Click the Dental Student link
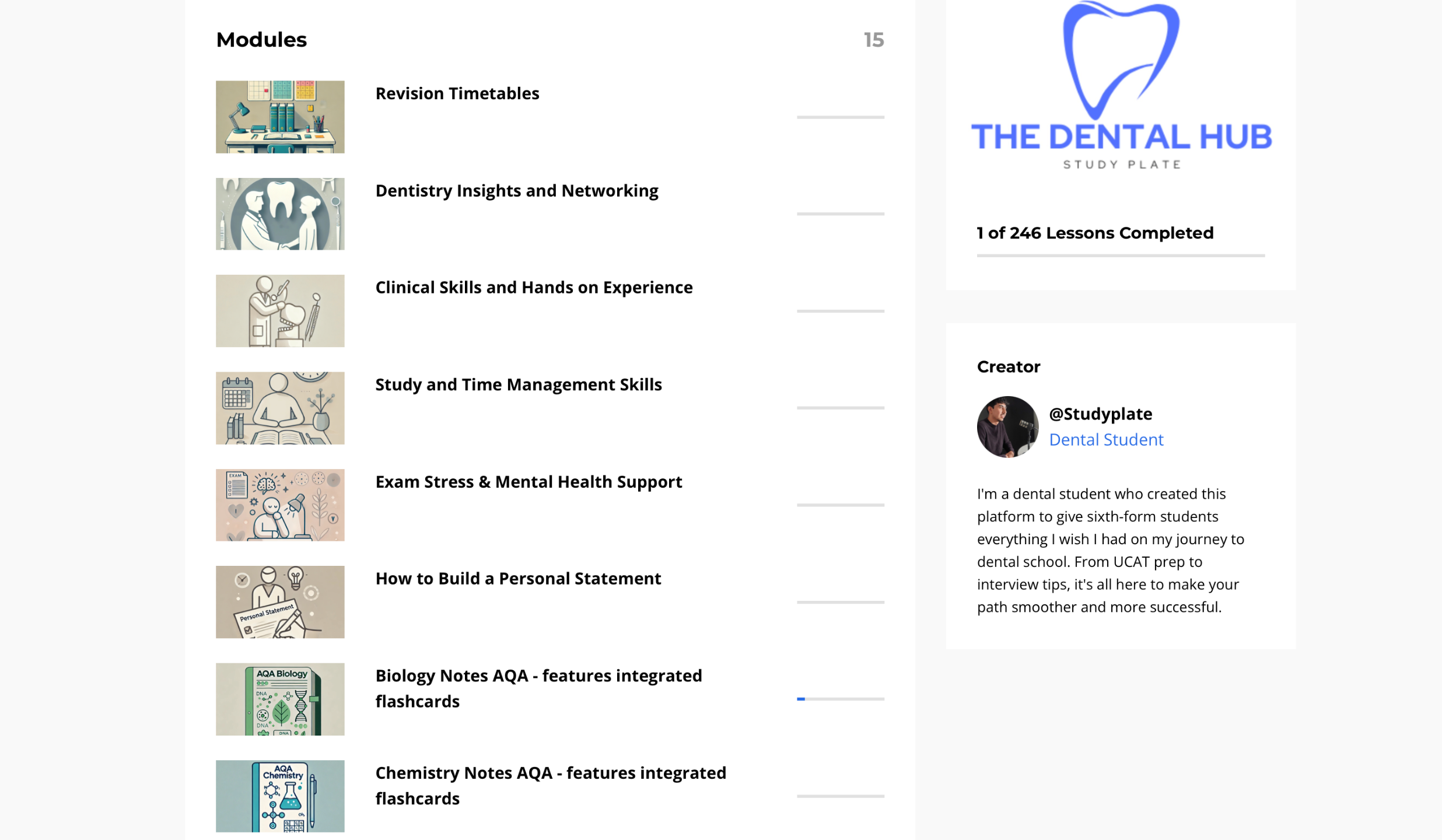 click(x=1106, y=439)
